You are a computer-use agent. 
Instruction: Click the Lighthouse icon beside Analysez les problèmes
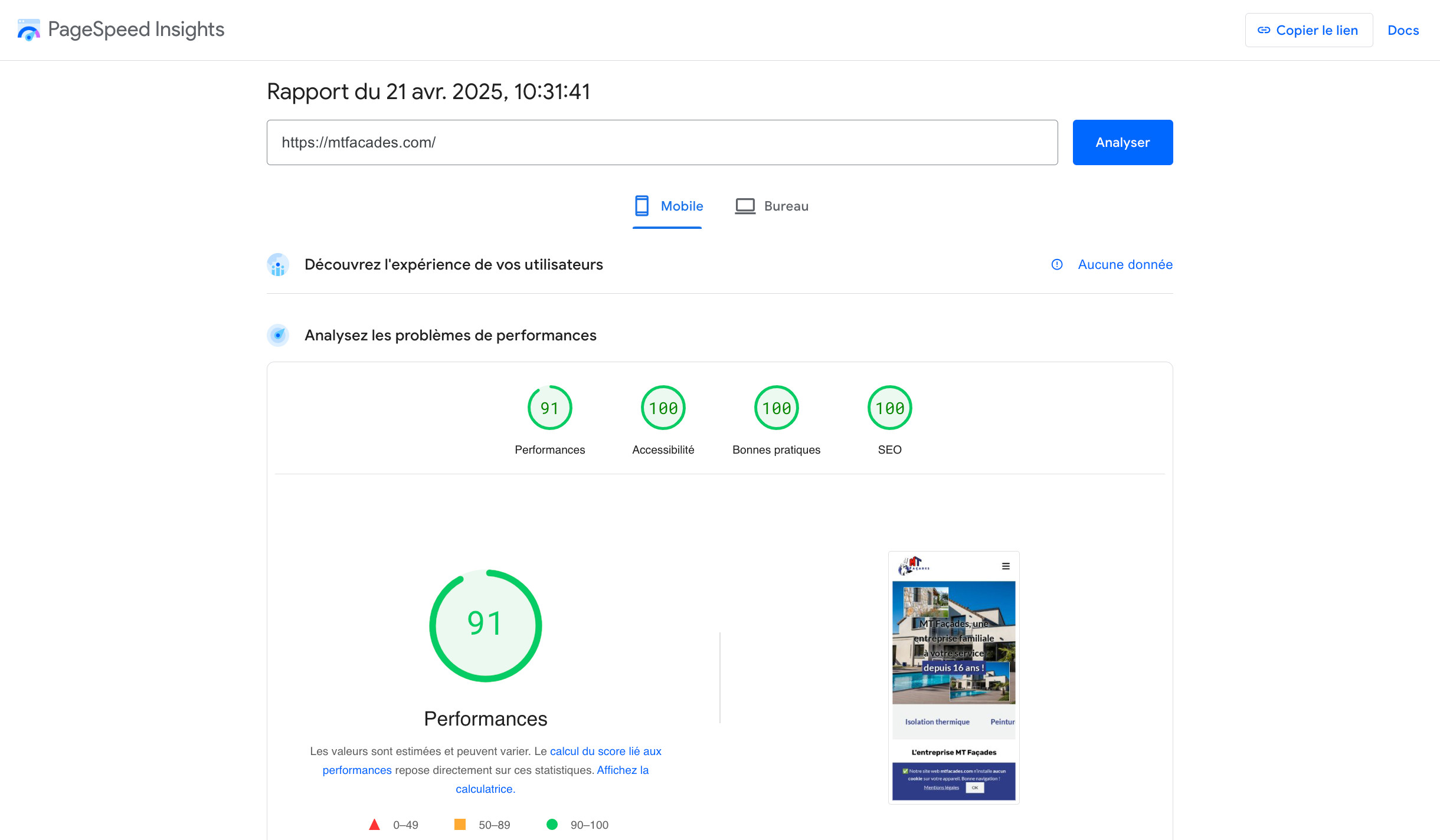coord(277,335)
